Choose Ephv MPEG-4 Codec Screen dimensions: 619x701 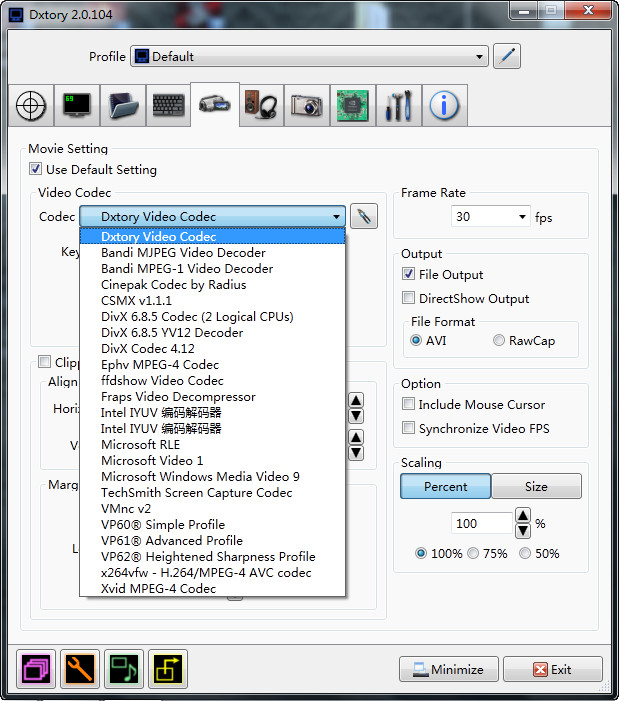pos(212,365)
